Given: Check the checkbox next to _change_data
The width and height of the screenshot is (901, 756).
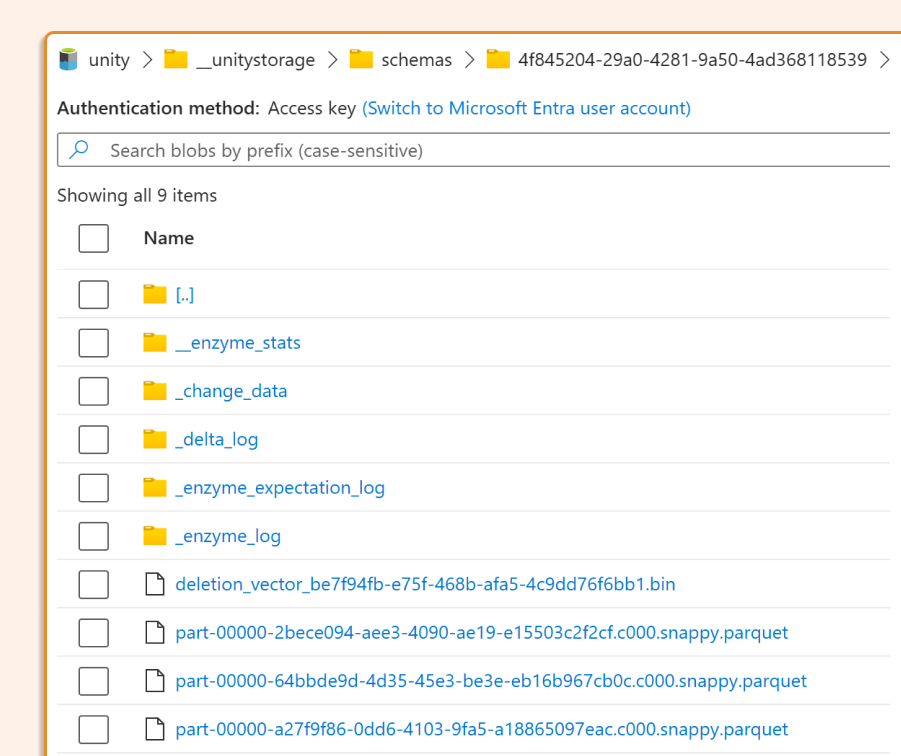Looking at the screenshot, I should point(93,391).
